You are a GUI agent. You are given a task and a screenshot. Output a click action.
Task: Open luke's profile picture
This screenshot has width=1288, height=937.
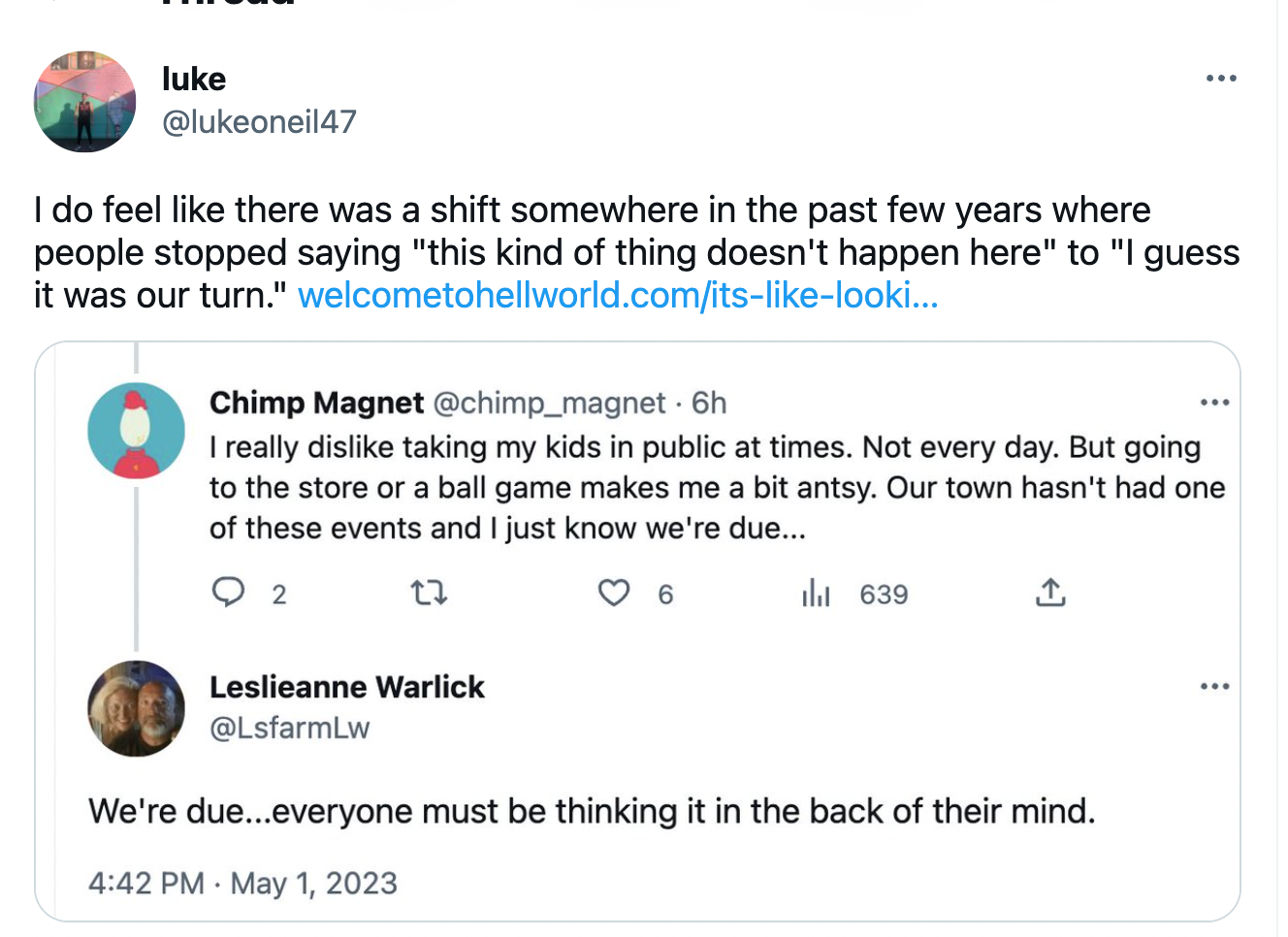coord(85,102)
